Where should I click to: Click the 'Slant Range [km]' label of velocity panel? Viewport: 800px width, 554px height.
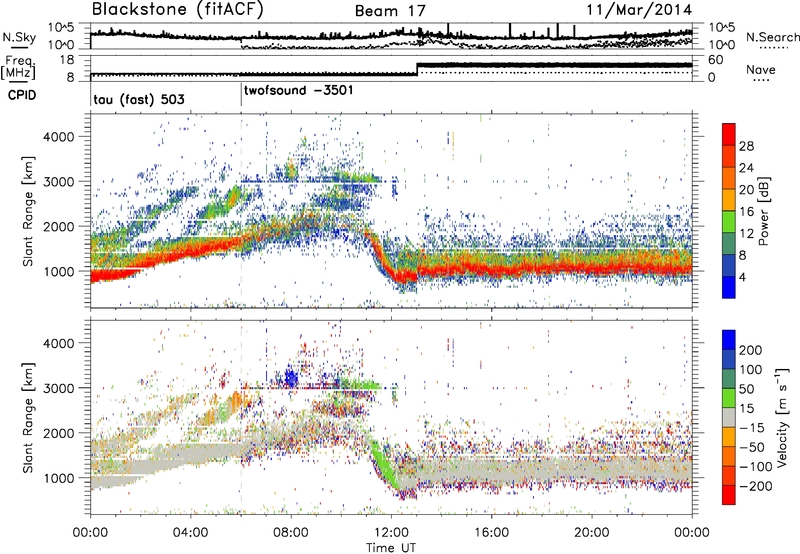pyautogui.click(x=28, y=418)
